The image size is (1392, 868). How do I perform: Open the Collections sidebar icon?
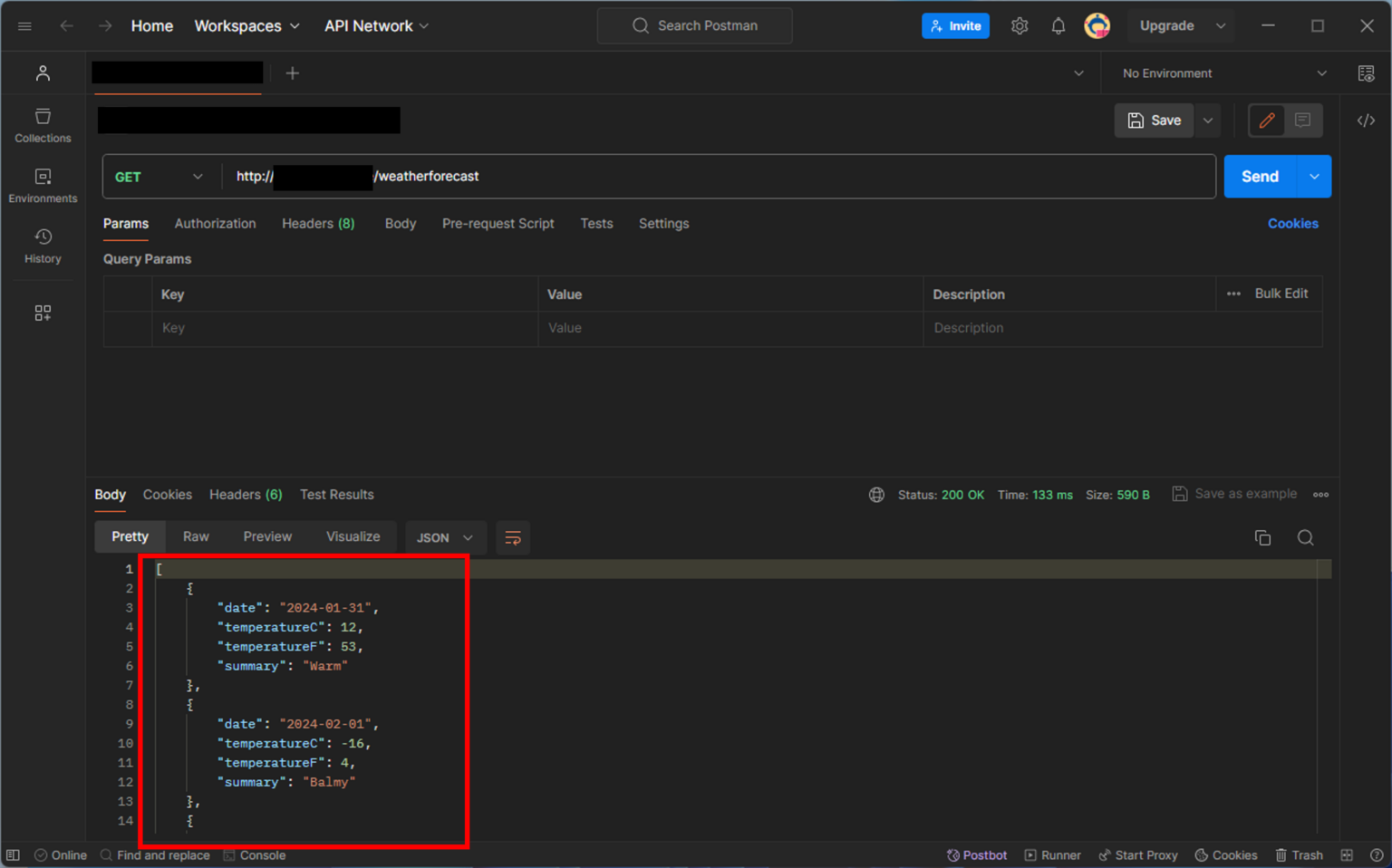coord(43,124)
